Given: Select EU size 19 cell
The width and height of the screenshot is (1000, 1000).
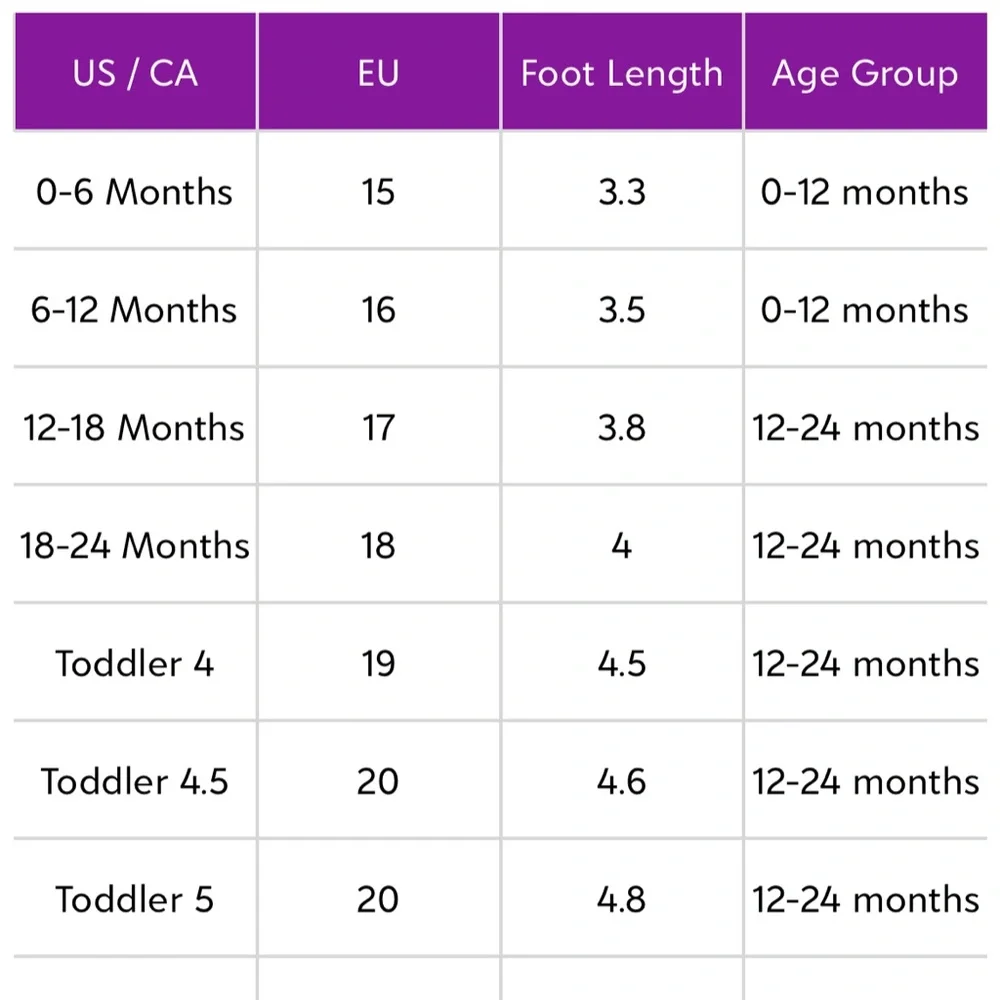Looking at the screenshot, I should pyautogui.click(x=379, y=663).
